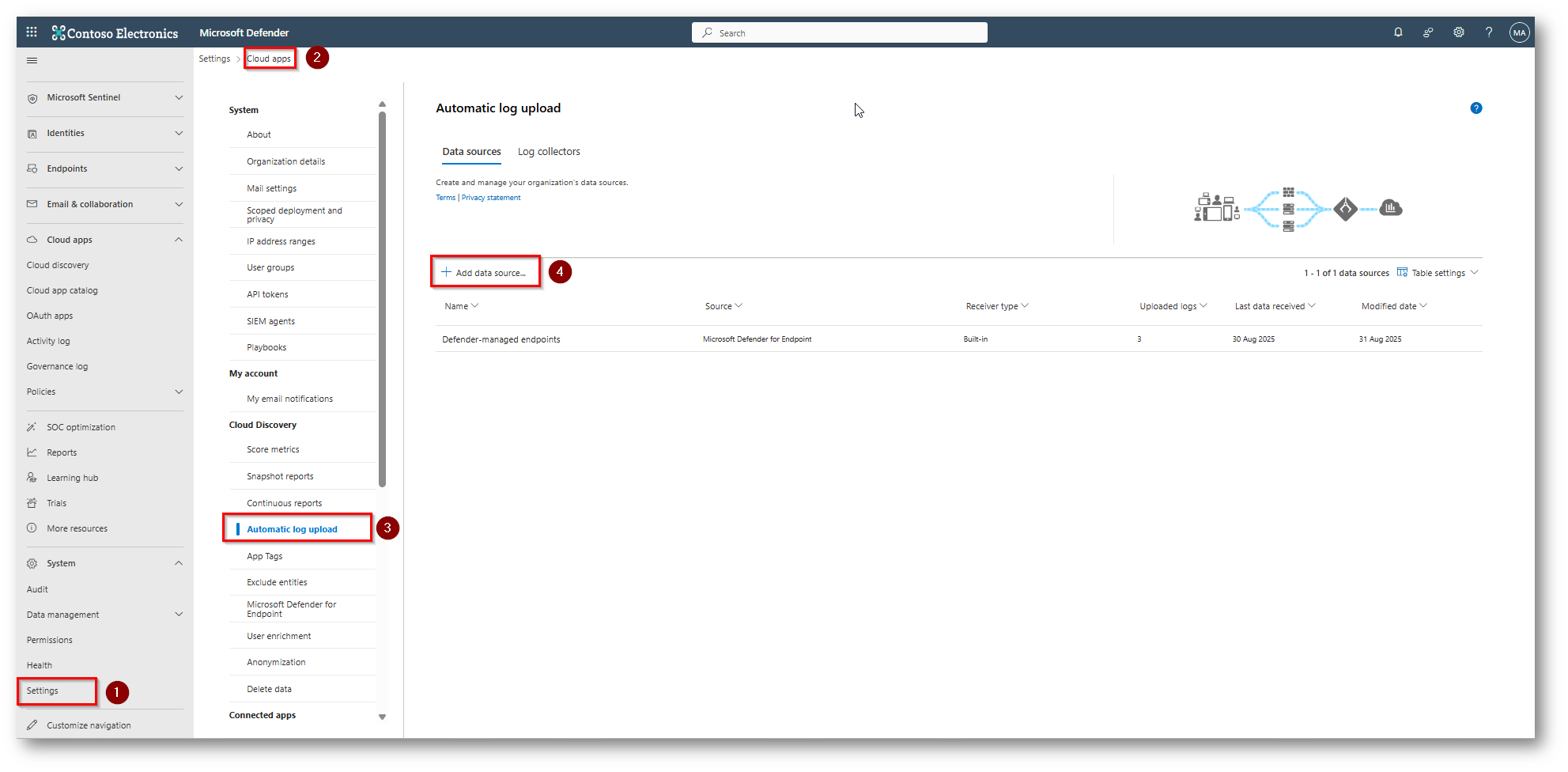Image resolution: width=1568 pixels, height=772 pixels.
Task: Click the Table settings column icon
Action: click(1402, 272)
